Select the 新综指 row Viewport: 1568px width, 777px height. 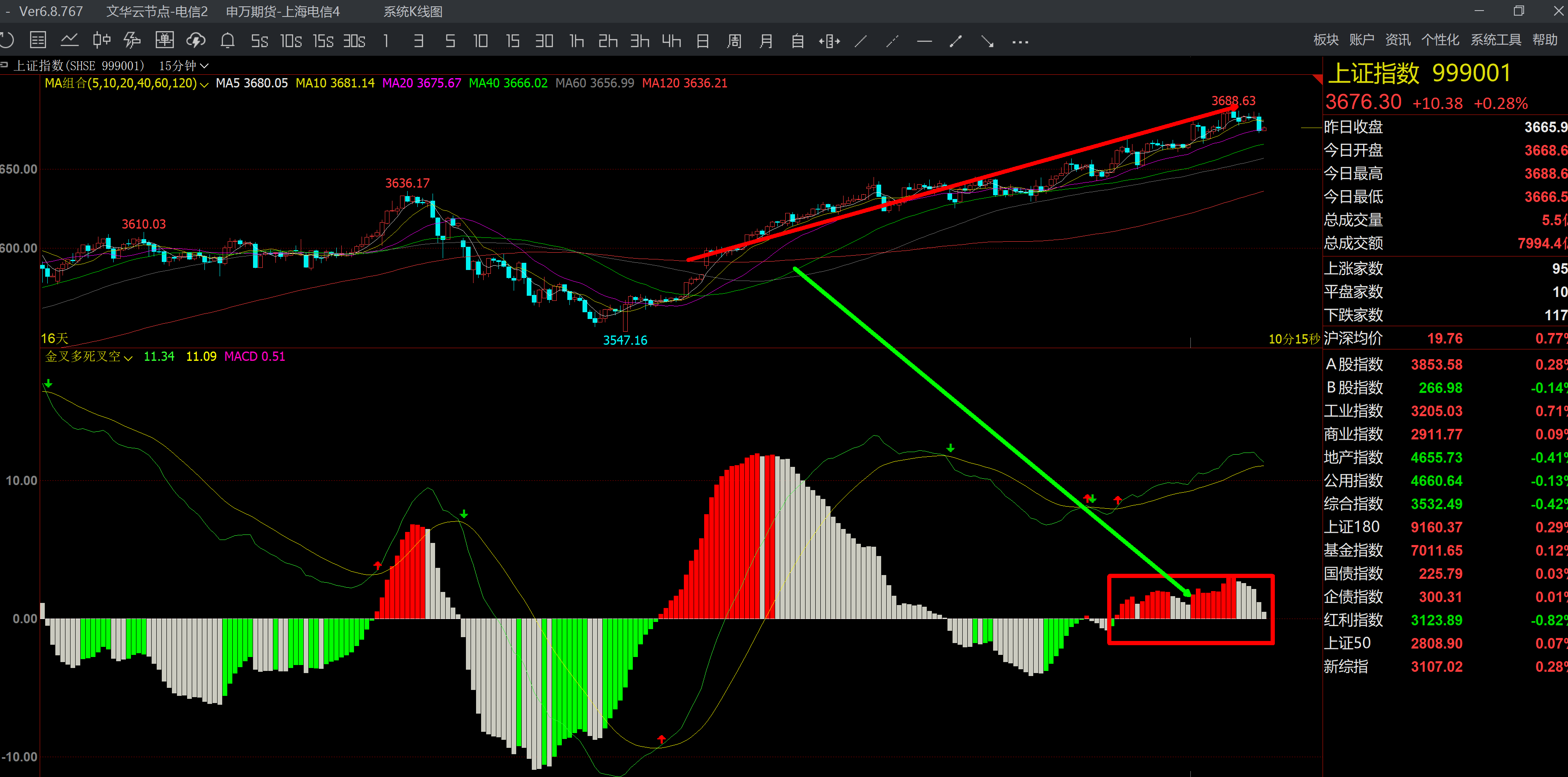(1445, 666)
